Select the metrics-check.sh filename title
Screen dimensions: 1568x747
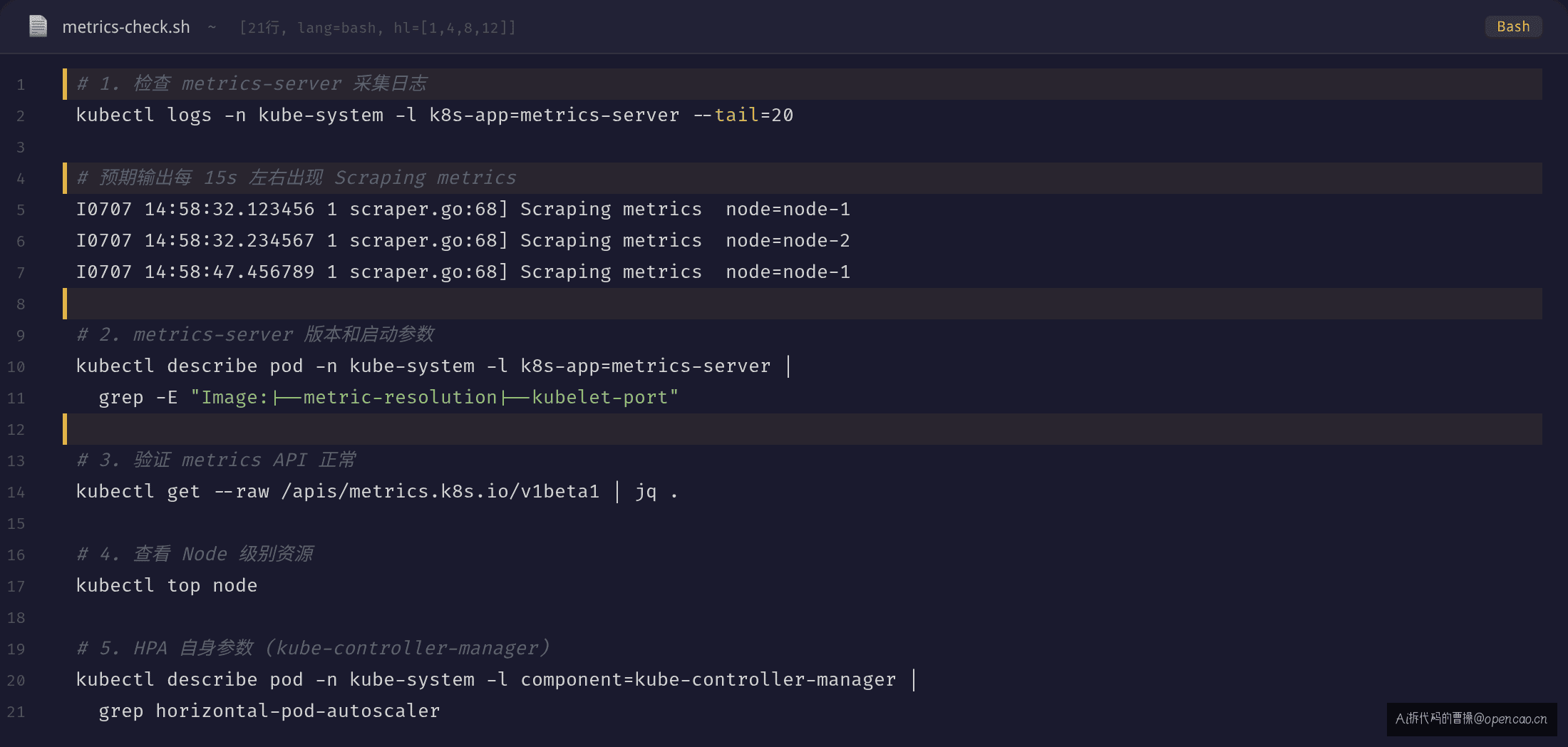point(126,27)
